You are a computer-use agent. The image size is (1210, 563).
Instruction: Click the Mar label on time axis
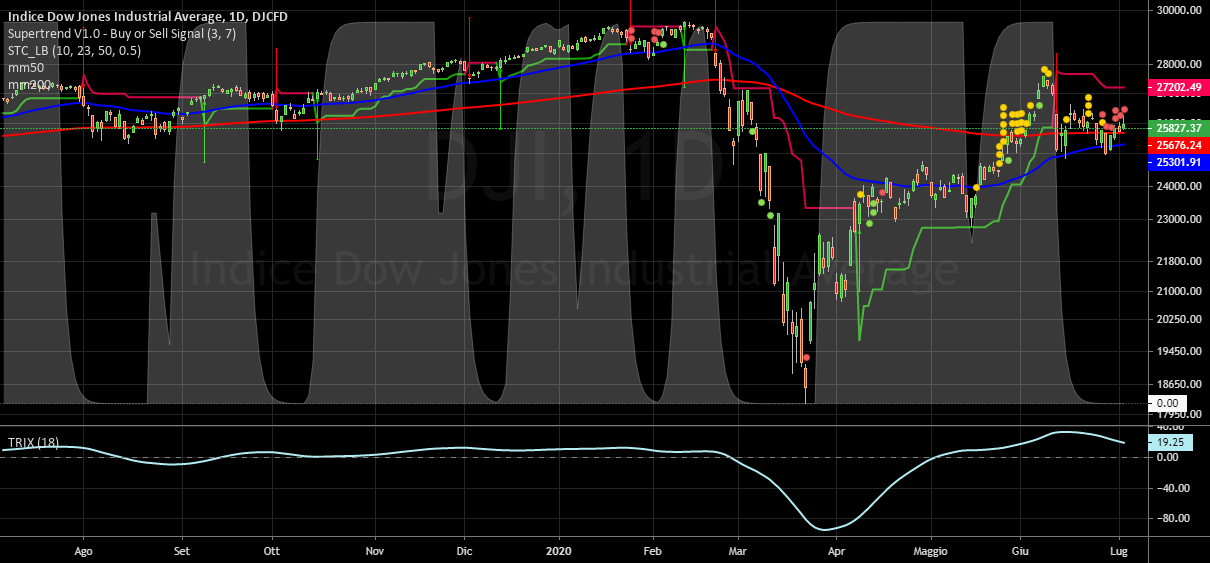coord(738,550)
